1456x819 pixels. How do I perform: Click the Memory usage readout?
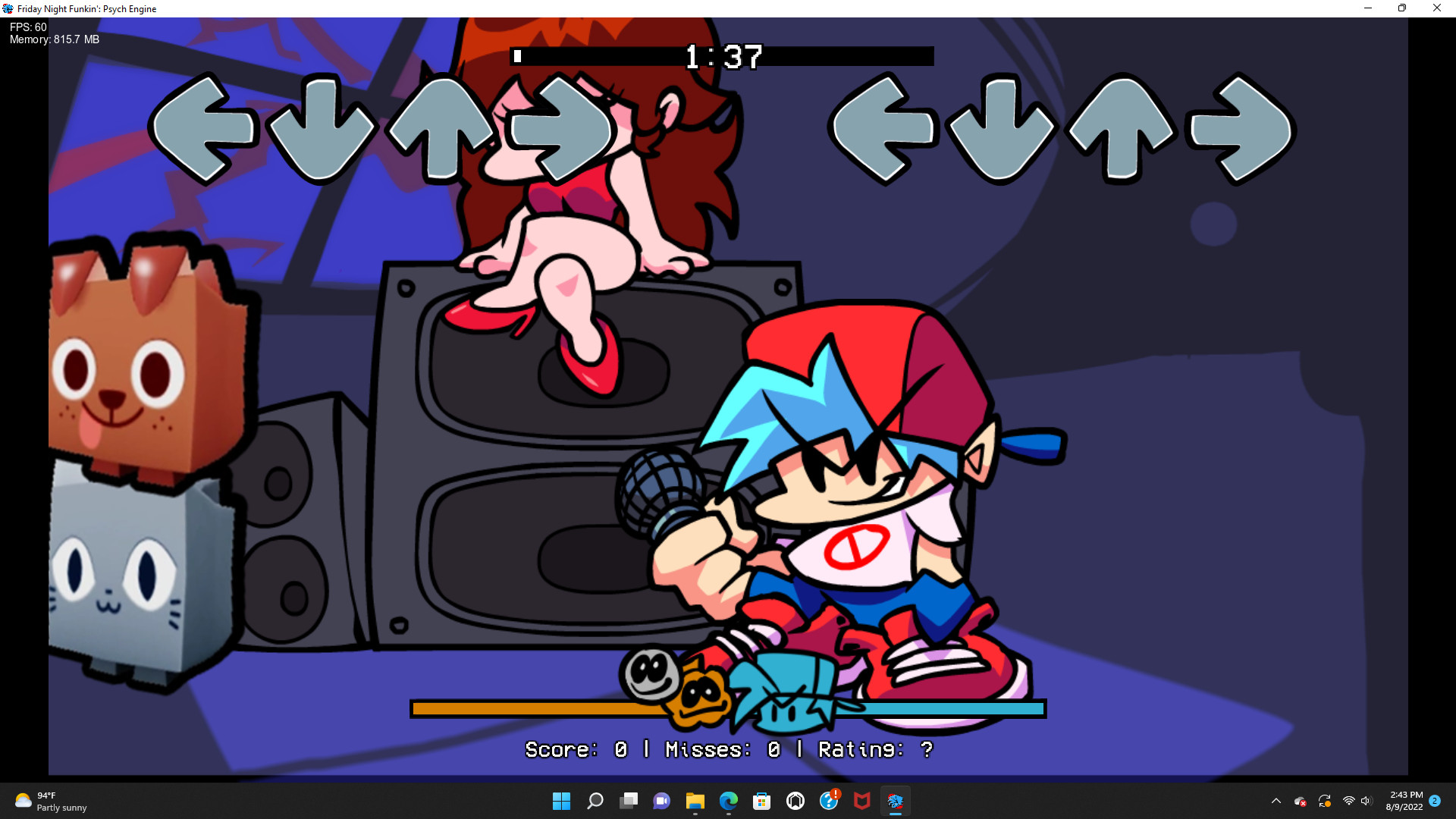click(x=55, y=39)
